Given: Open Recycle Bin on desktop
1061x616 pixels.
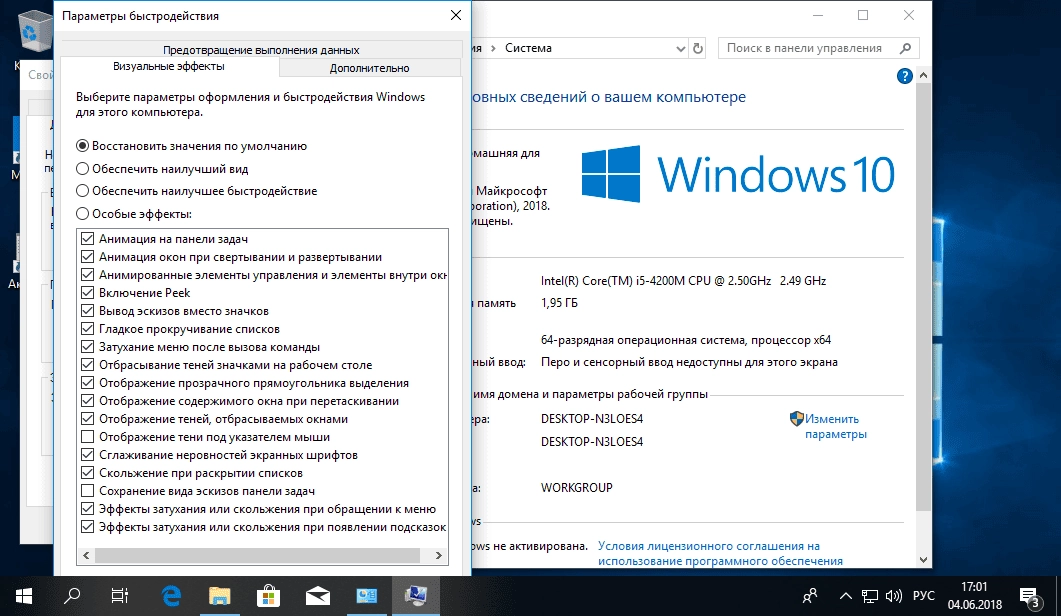Looking at the screenshot, I should click(x=34, y=30).
